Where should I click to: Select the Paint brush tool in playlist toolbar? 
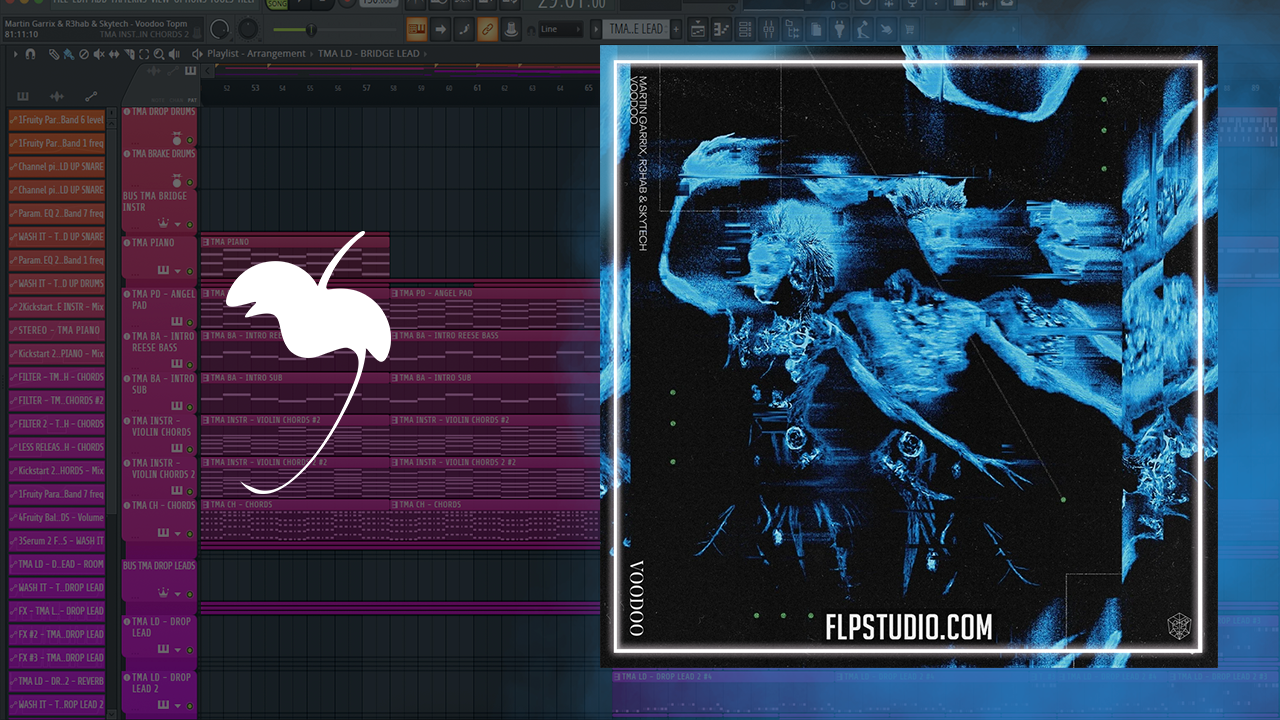click(68, 54)
